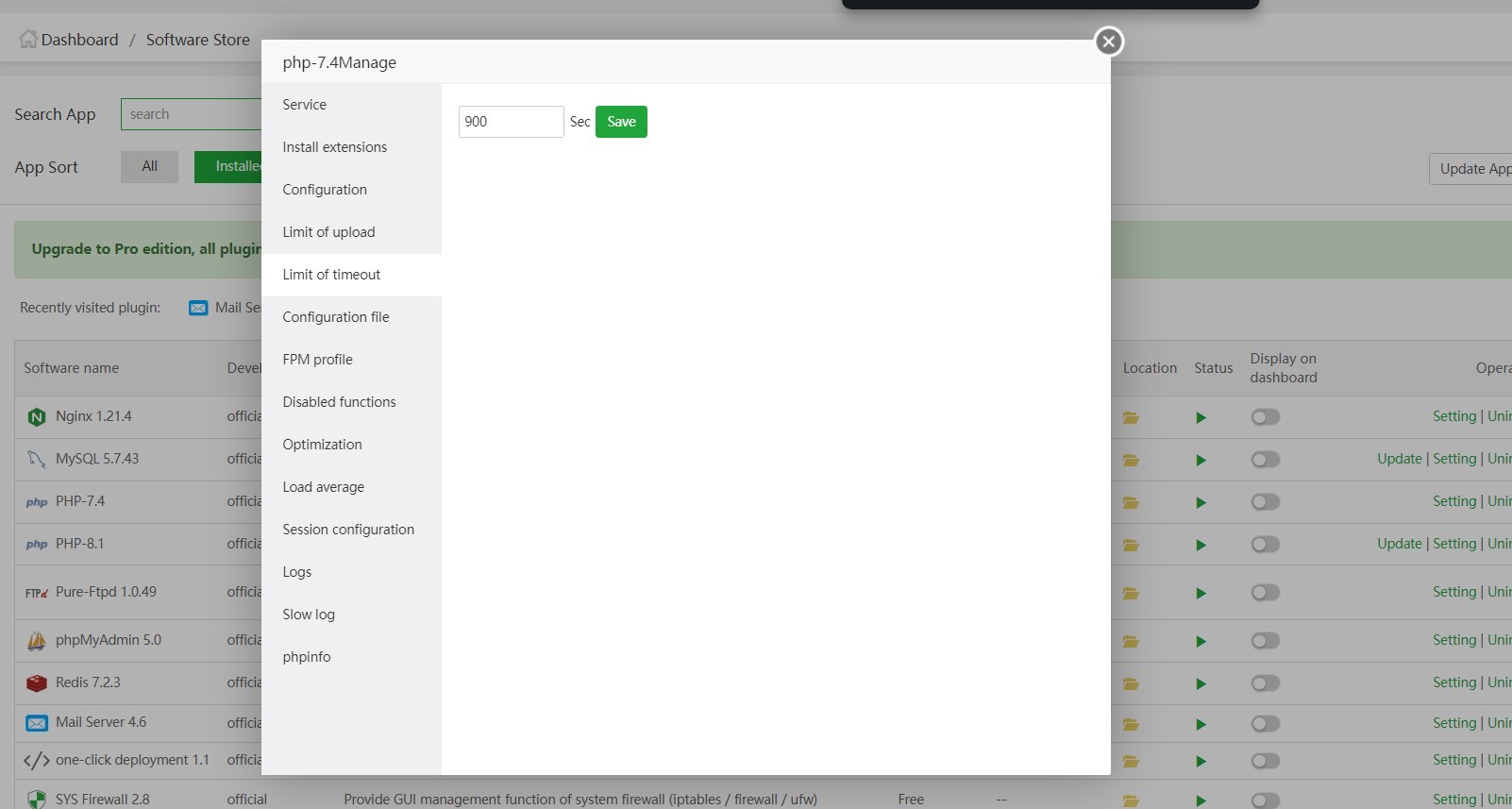This screenshot has width=1512, height=809.
Task: View the Load average tab
Action: tap(351, 487)
